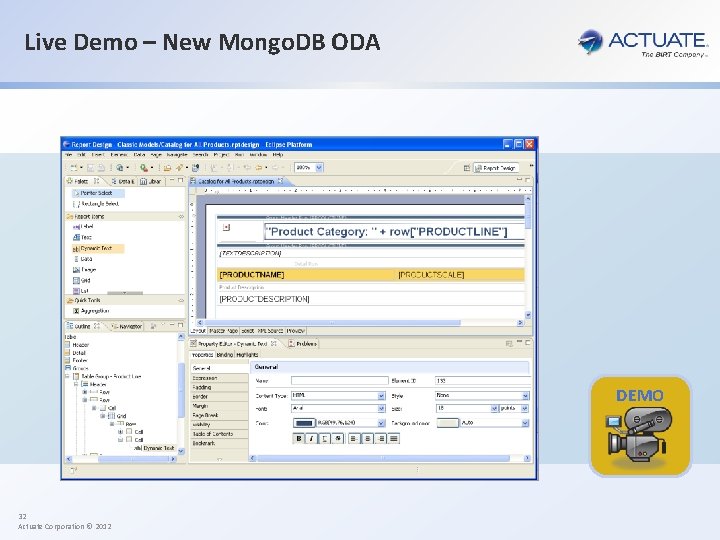Select the List item in palette
Image resolution: width=720 pixels, height=540 pixels.
coord(81,291)
